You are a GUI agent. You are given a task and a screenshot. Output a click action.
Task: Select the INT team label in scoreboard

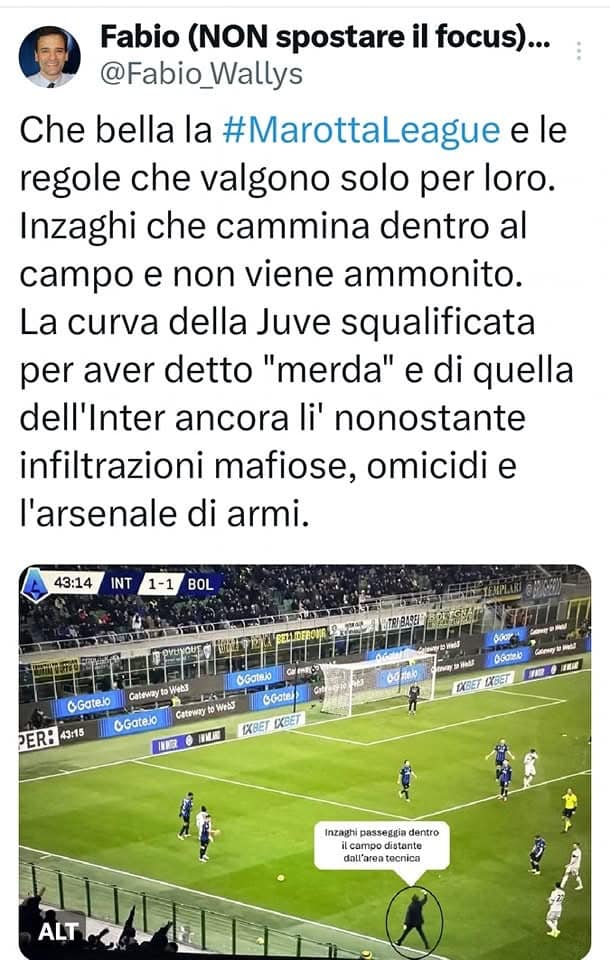(121, 583)
